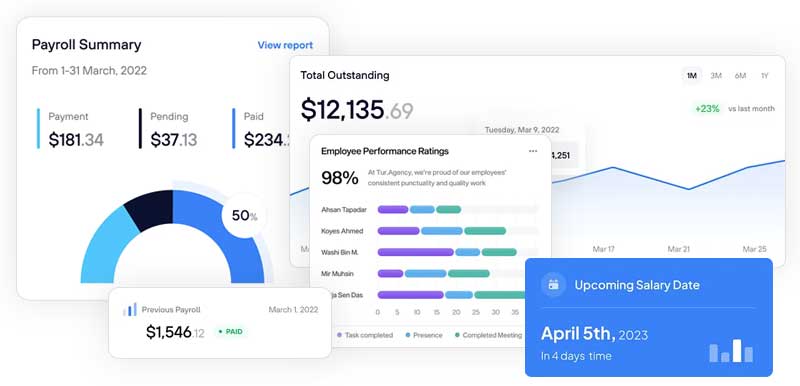Screen dimensions: 800x386
Task: Click the 98% performance rating value
Action: coord(340,178)
